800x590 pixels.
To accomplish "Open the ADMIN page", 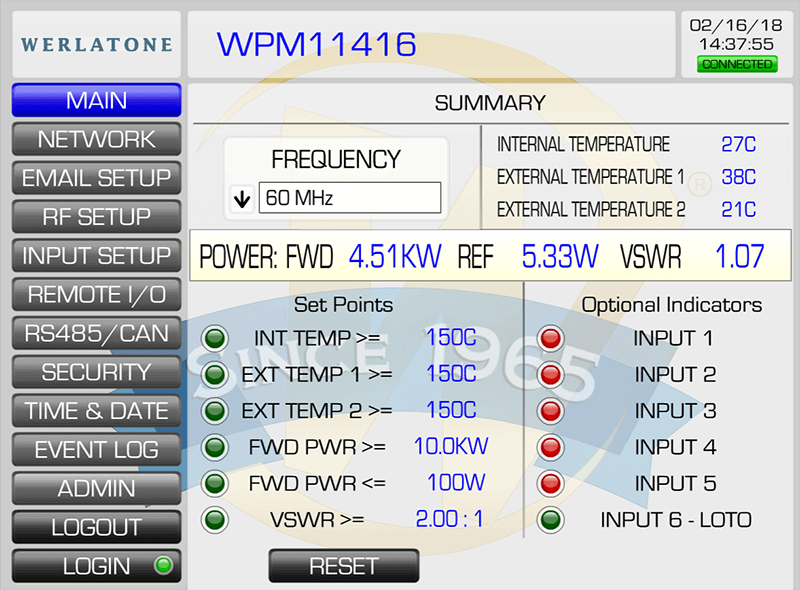I will pos(96,488).
